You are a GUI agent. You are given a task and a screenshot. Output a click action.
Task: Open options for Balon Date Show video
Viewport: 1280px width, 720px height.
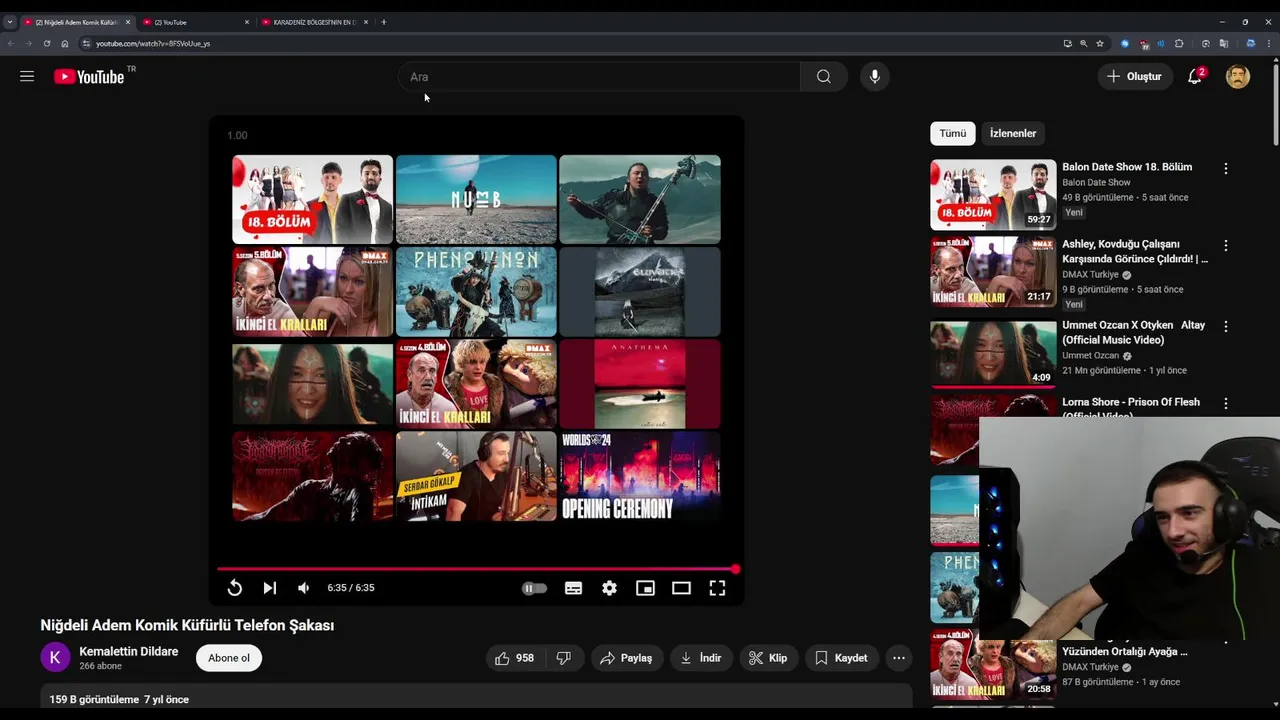(x=1226, y=168)
